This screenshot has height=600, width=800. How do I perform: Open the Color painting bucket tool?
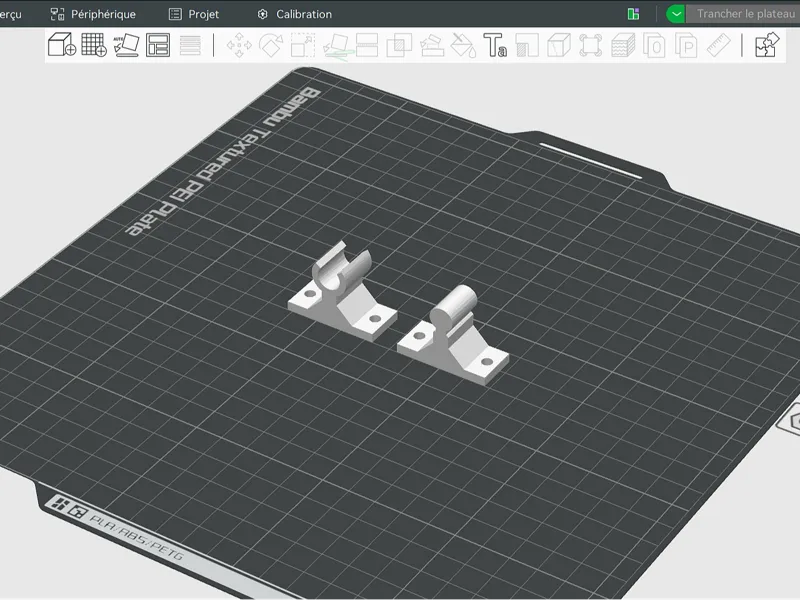[x=463, y=45]
